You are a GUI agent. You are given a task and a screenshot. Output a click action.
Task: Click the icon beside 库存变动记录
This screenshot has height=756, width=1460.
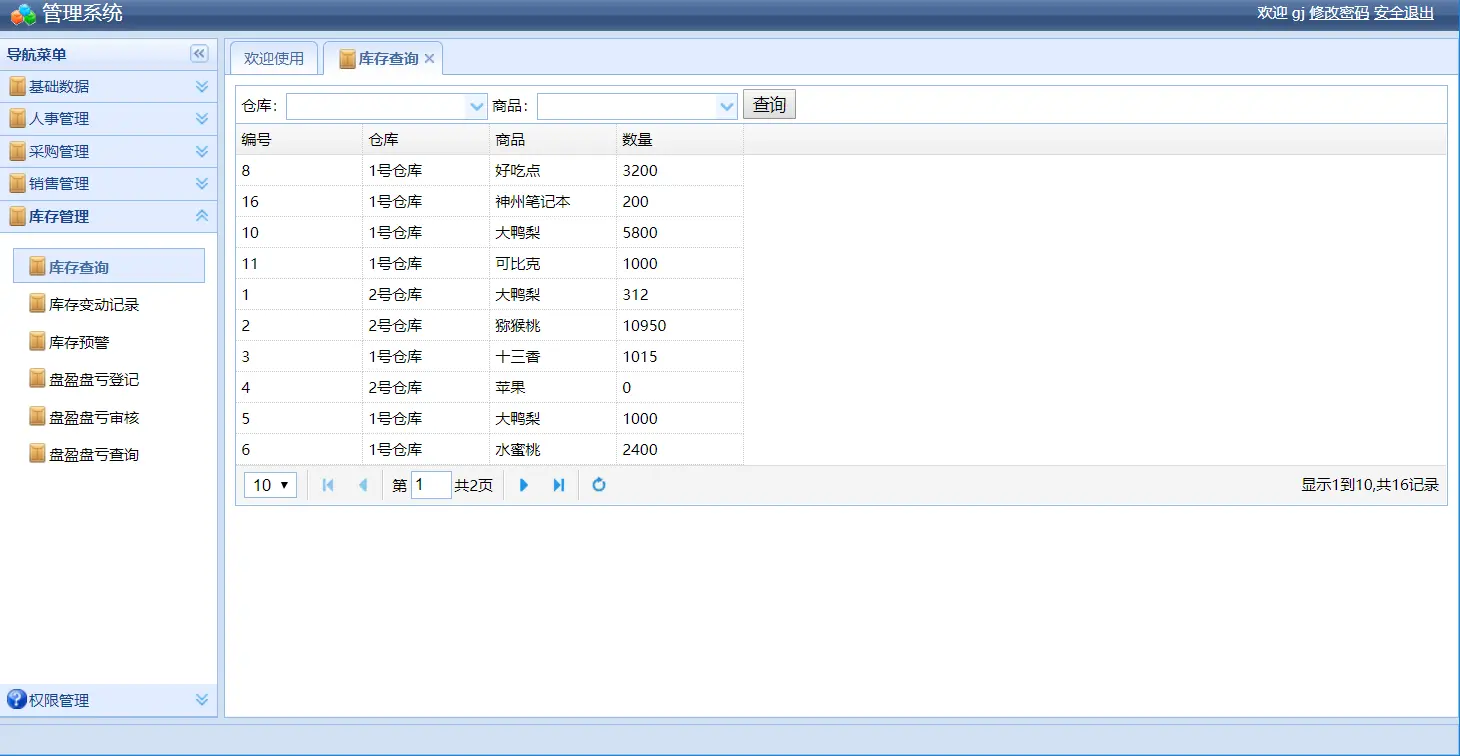coord(38,304)
